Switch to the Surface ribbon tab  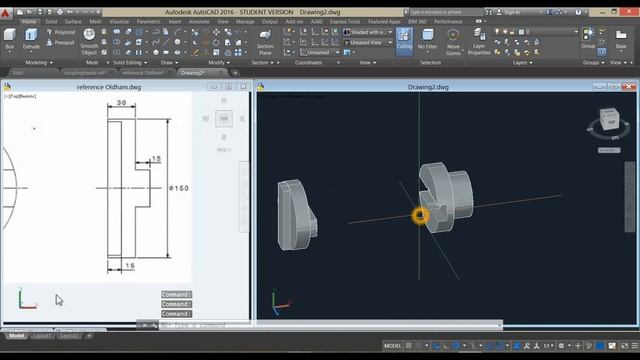pyautogui.click(x=73, y=21)
